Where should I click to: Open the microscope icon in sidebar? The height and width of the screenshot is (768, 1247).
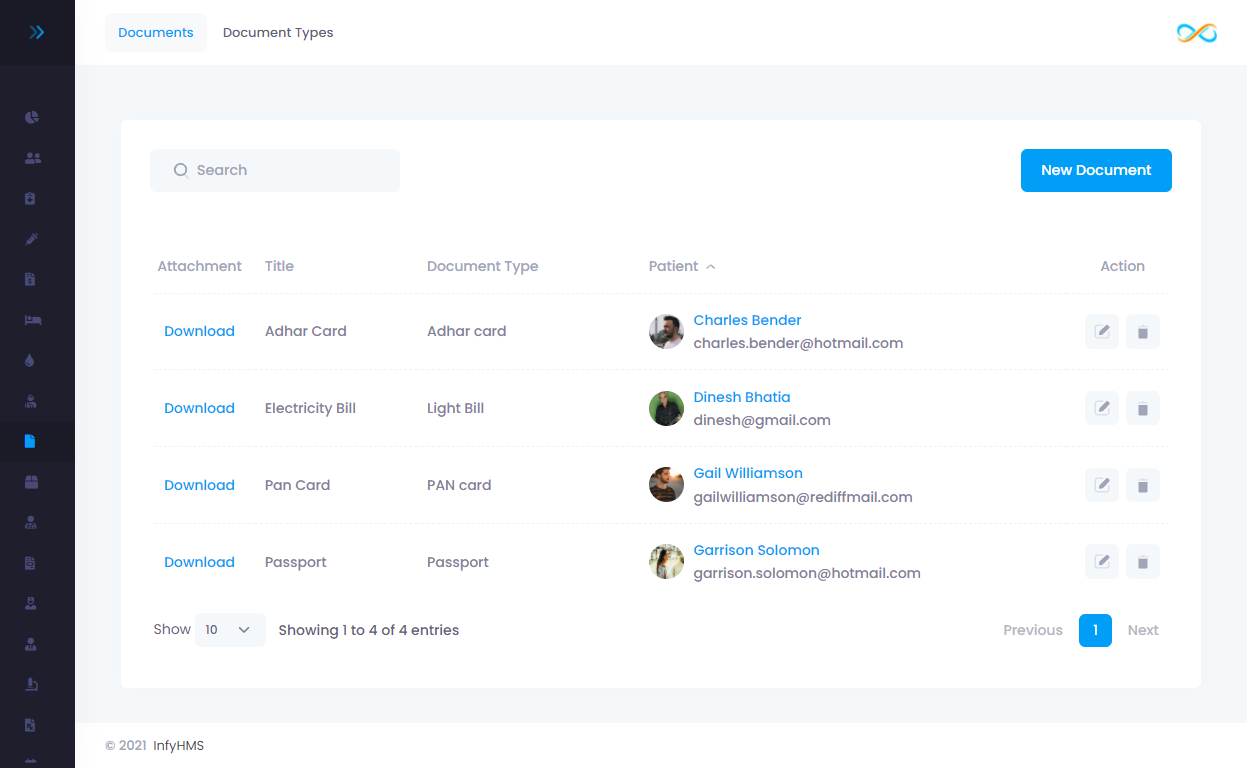(32, 684)
